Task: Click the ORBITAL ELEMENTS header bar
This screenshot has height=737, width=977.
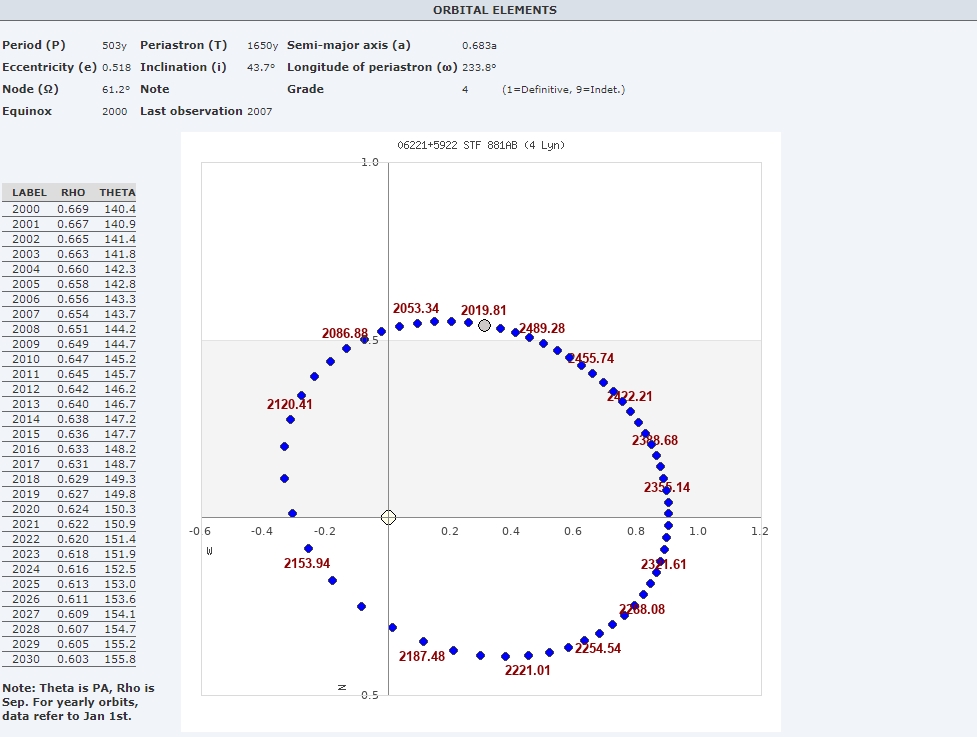Action: (x=494, y=10)
